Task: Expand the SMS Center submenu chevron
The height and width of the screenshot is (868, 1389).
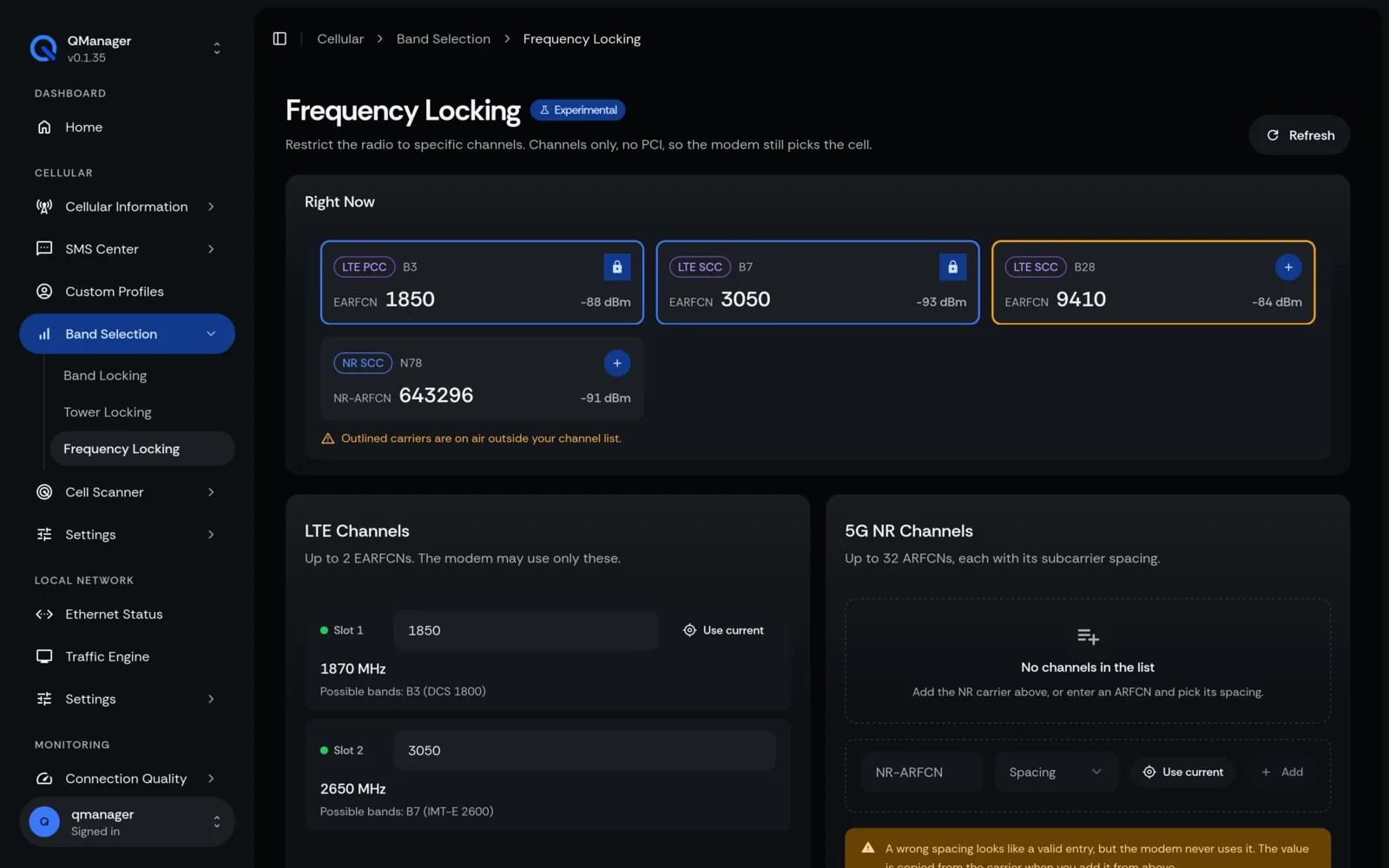Action: 211,249
